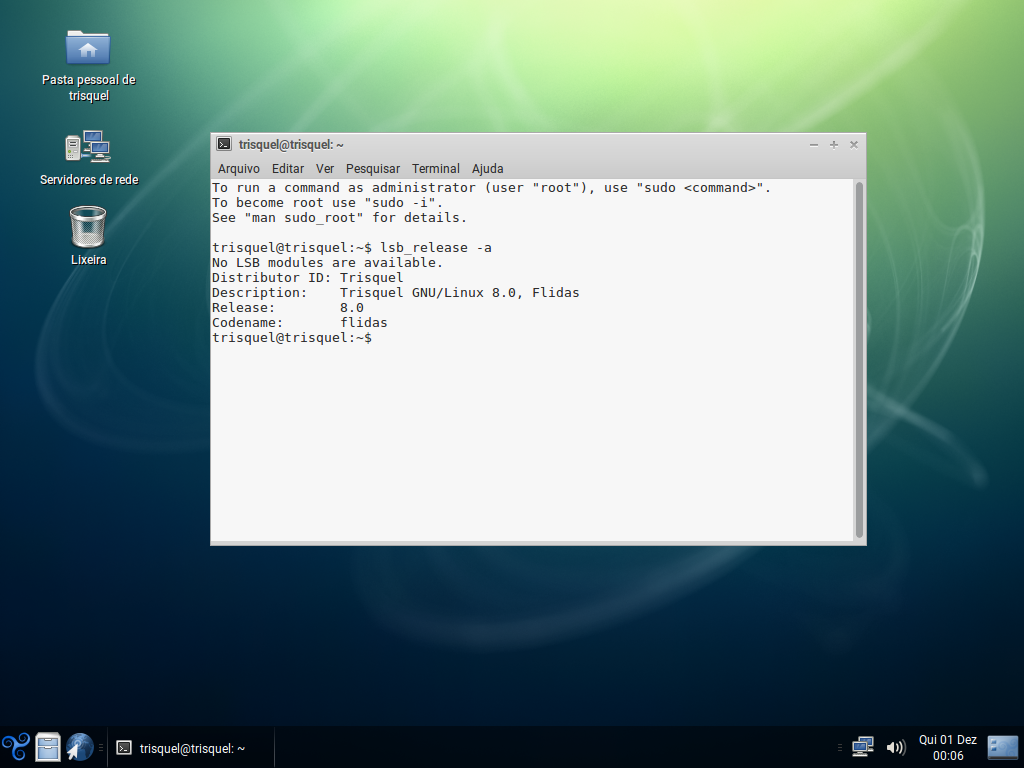Open the Ajuda menu
The image size is (1024, 768).
click(487, 168)
